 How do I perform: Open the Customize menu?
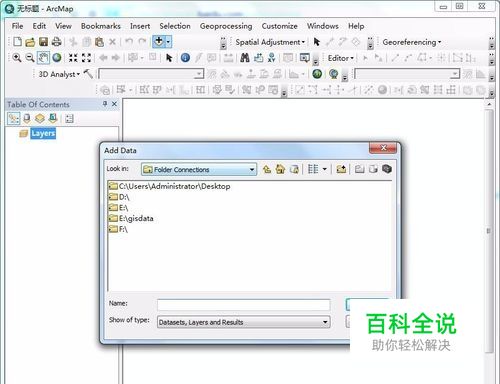click(279, 26)
